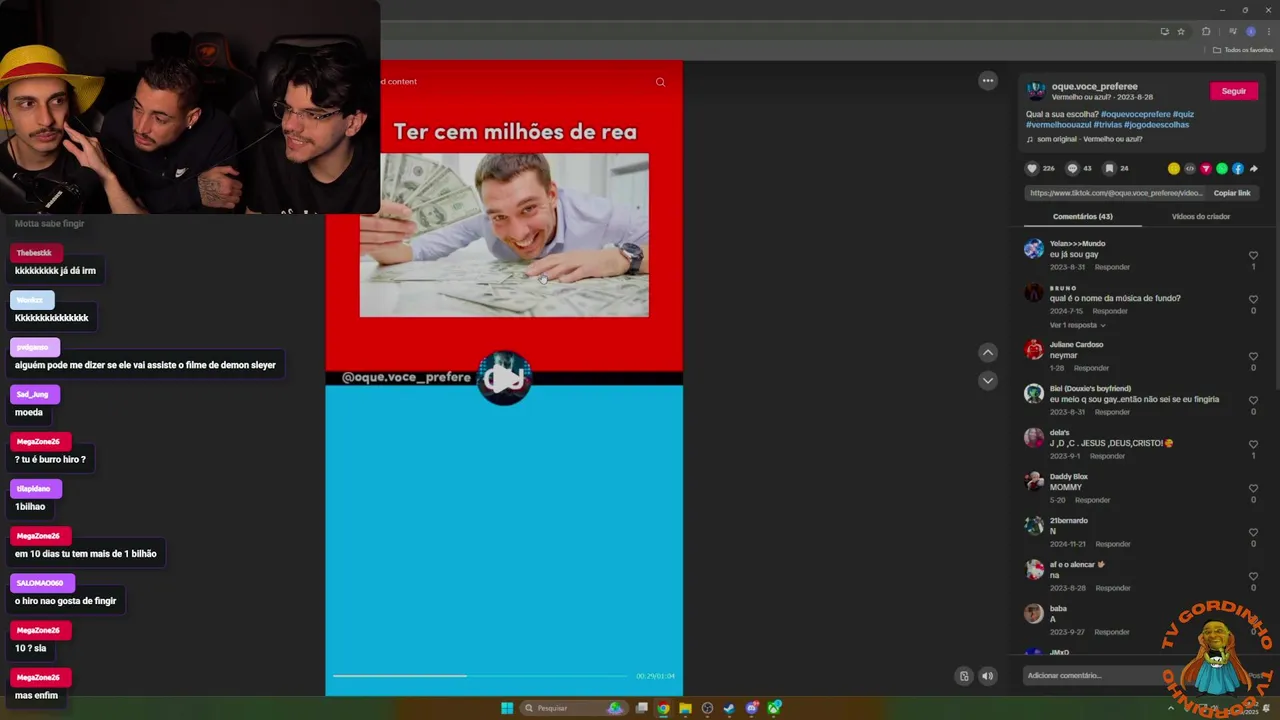The width and height of the screenshot is (1280, 720).
Task: Open the embed code icon
Action: [x=1190, y=168]
